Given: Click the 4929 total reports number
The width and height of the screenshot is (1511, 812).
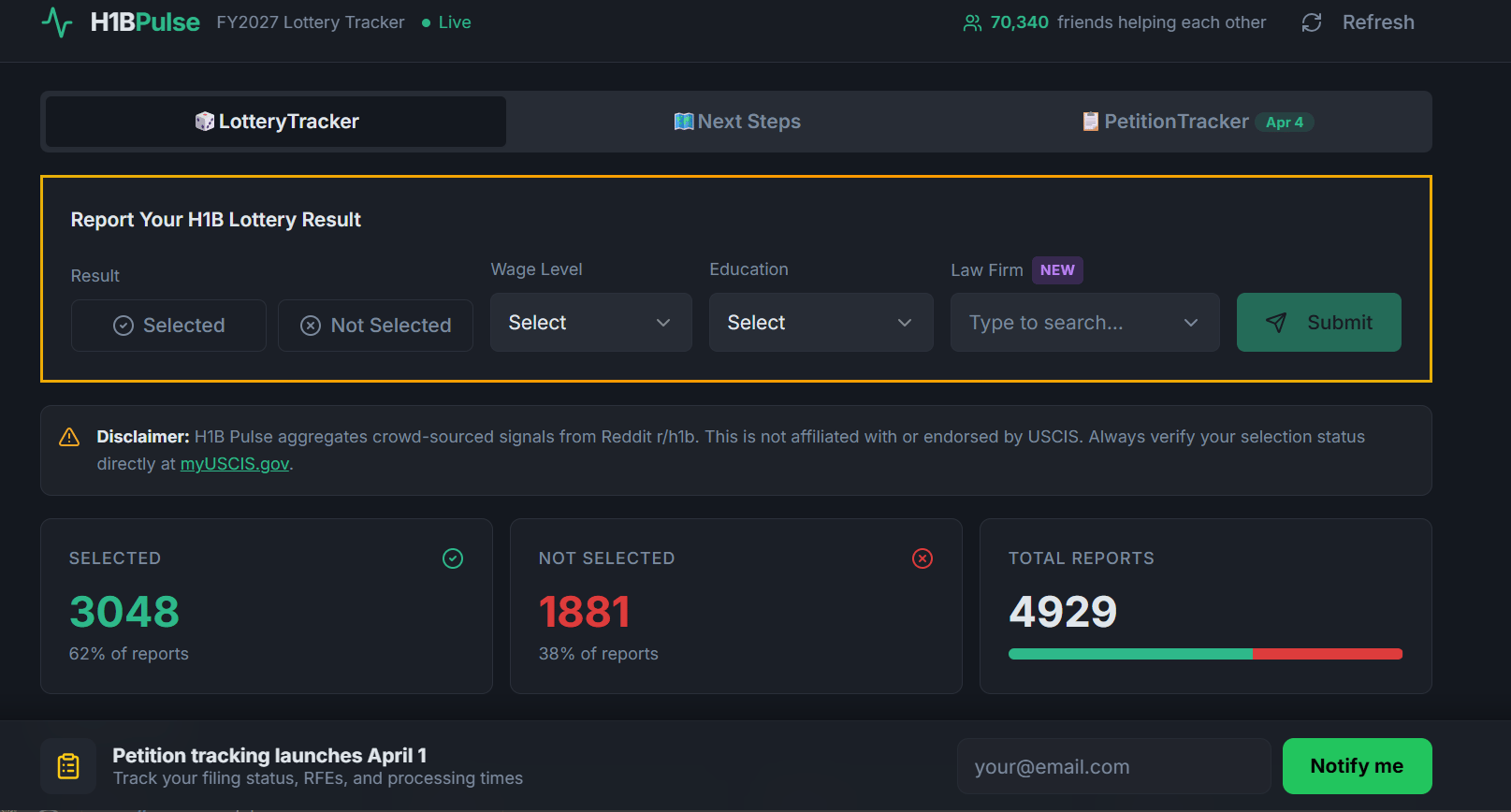Looking at the screenshot, I should click(1063, 612).
